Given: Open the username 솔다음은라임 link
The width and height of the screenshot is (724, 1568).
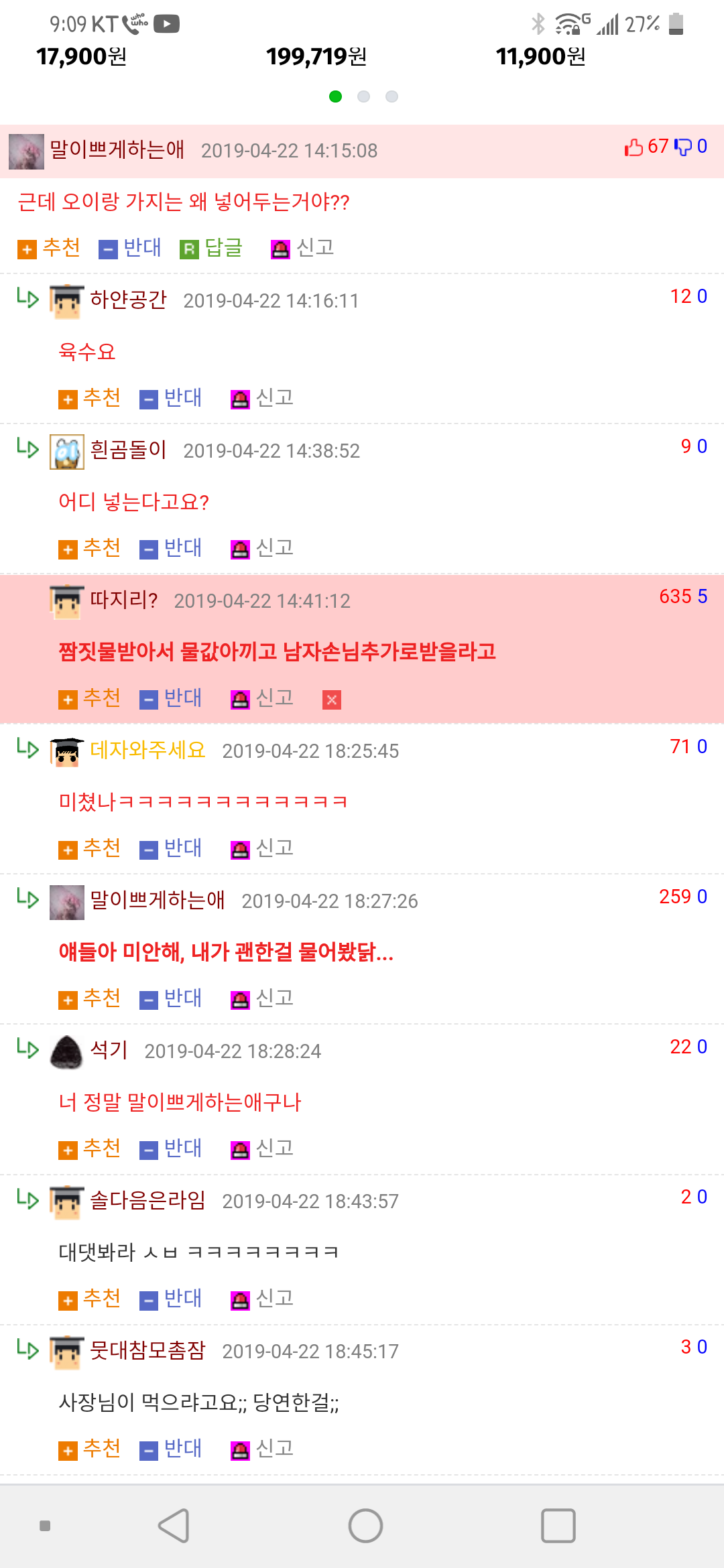Looking at the screenshot, I should [147, 1200].
